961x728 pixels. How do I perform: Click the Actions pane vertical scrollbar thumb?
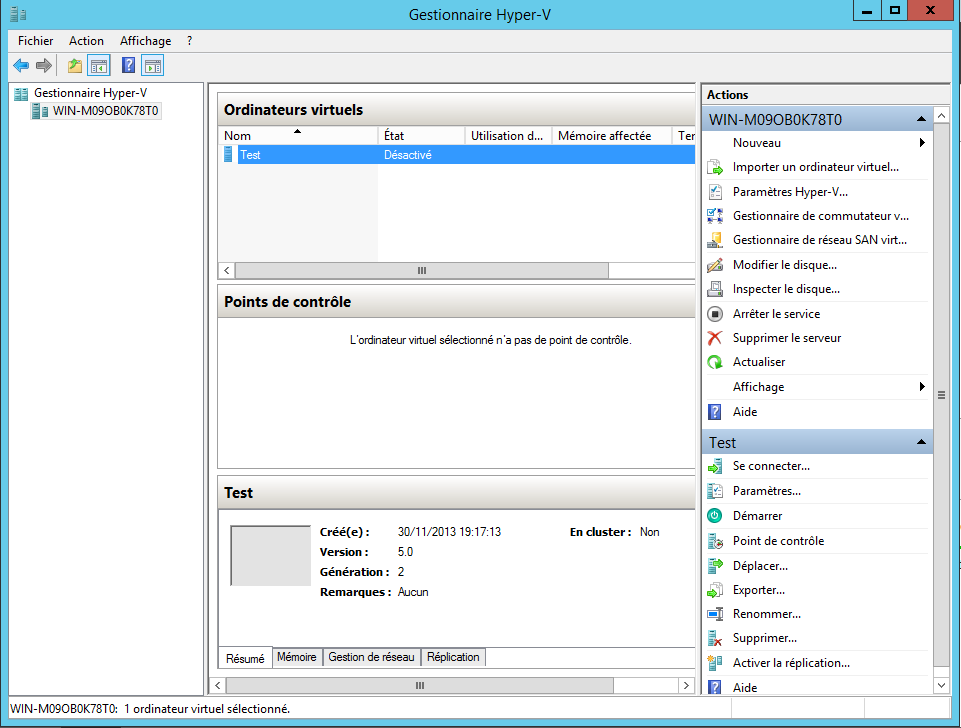941,395
